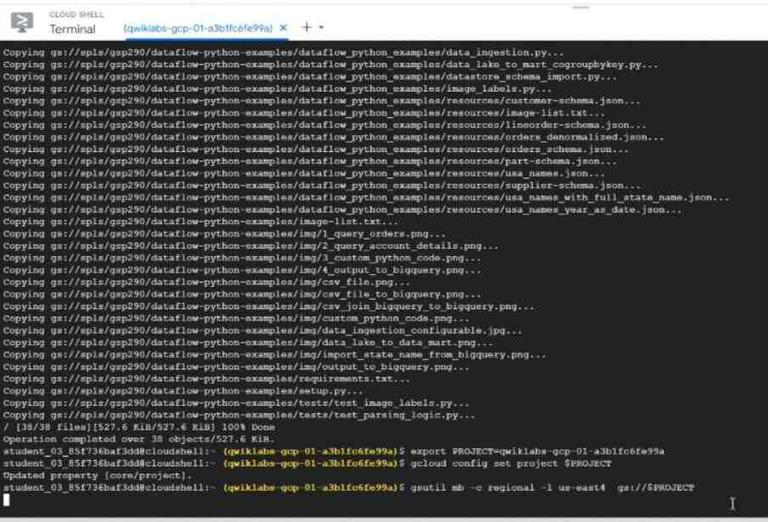768x522 pixels.
Task: Click the 38/38 files 100% Done progress line
Action: [139, 427]
